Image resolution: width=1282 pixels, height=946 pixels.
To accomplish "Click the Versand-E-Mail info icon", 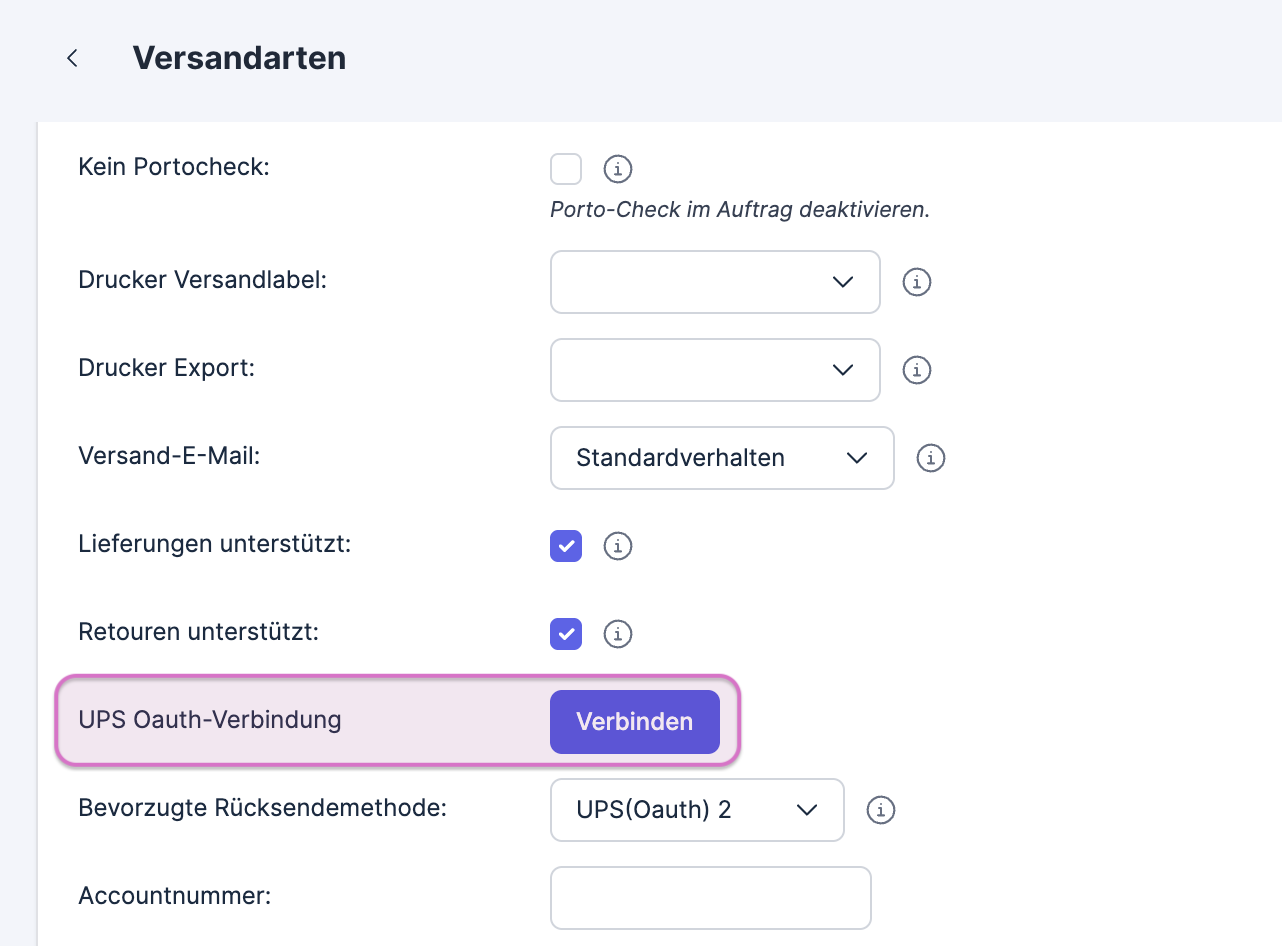I will pos(930,458).
